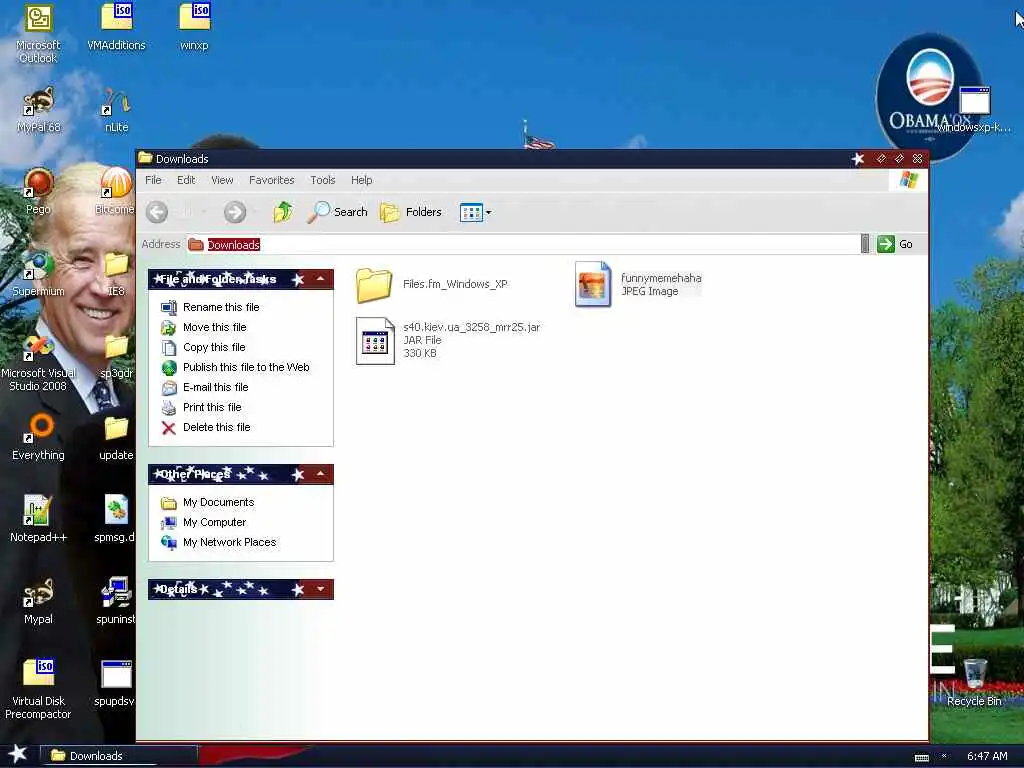Click the Address bar field

[522, 244]
